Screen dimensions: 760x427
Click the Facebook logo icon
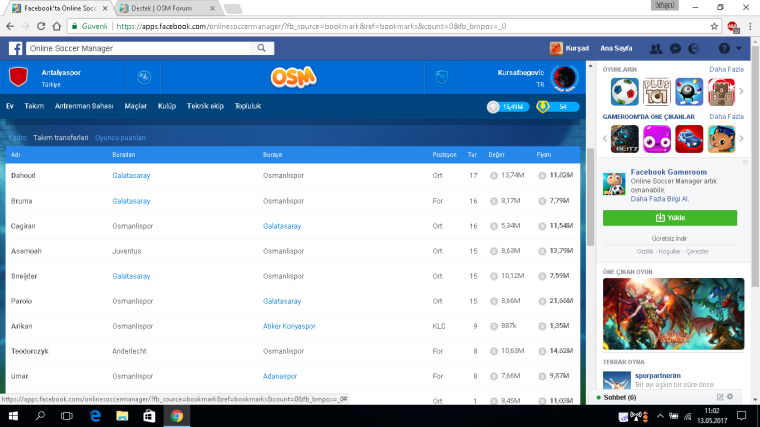16,48
